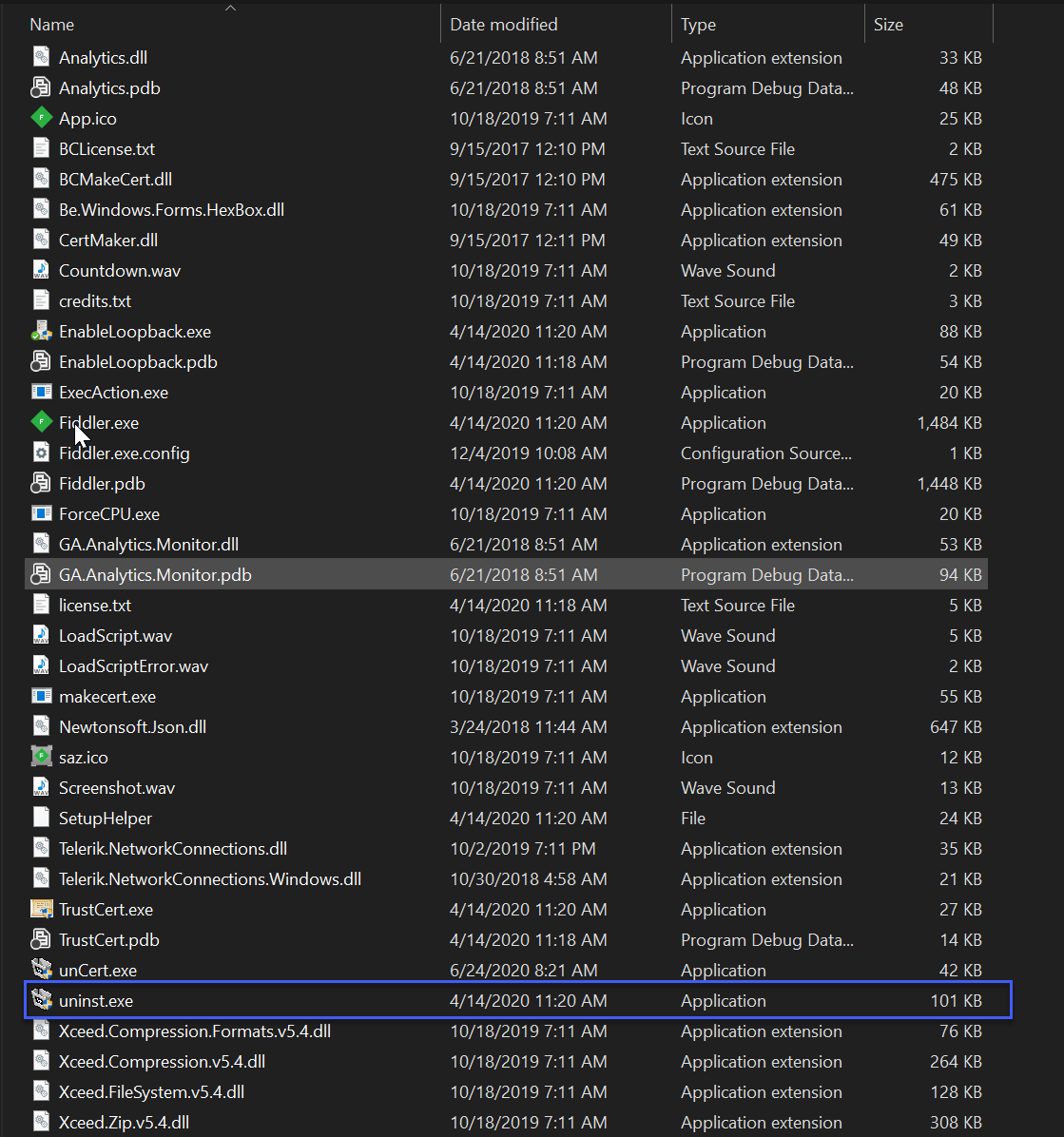Click the Analytics.dll file icon
Image resolution: width=1064 pixels, height=1137 pixels.
41,56
